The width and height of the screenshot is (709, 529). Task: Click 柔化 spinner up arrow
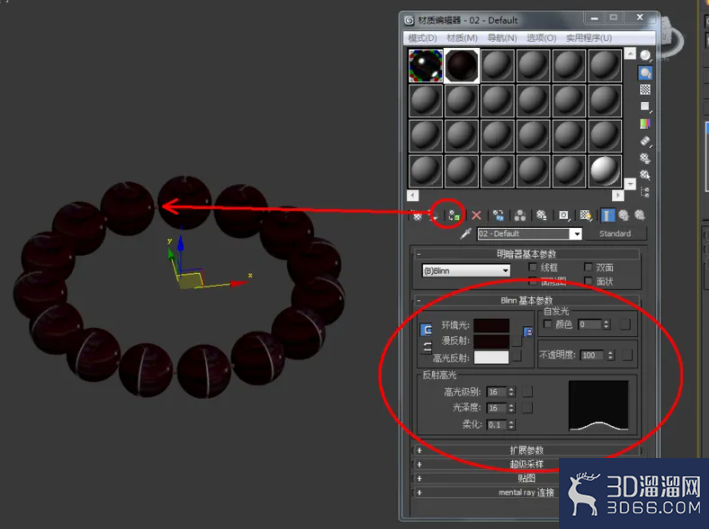[x=511, y=422]
